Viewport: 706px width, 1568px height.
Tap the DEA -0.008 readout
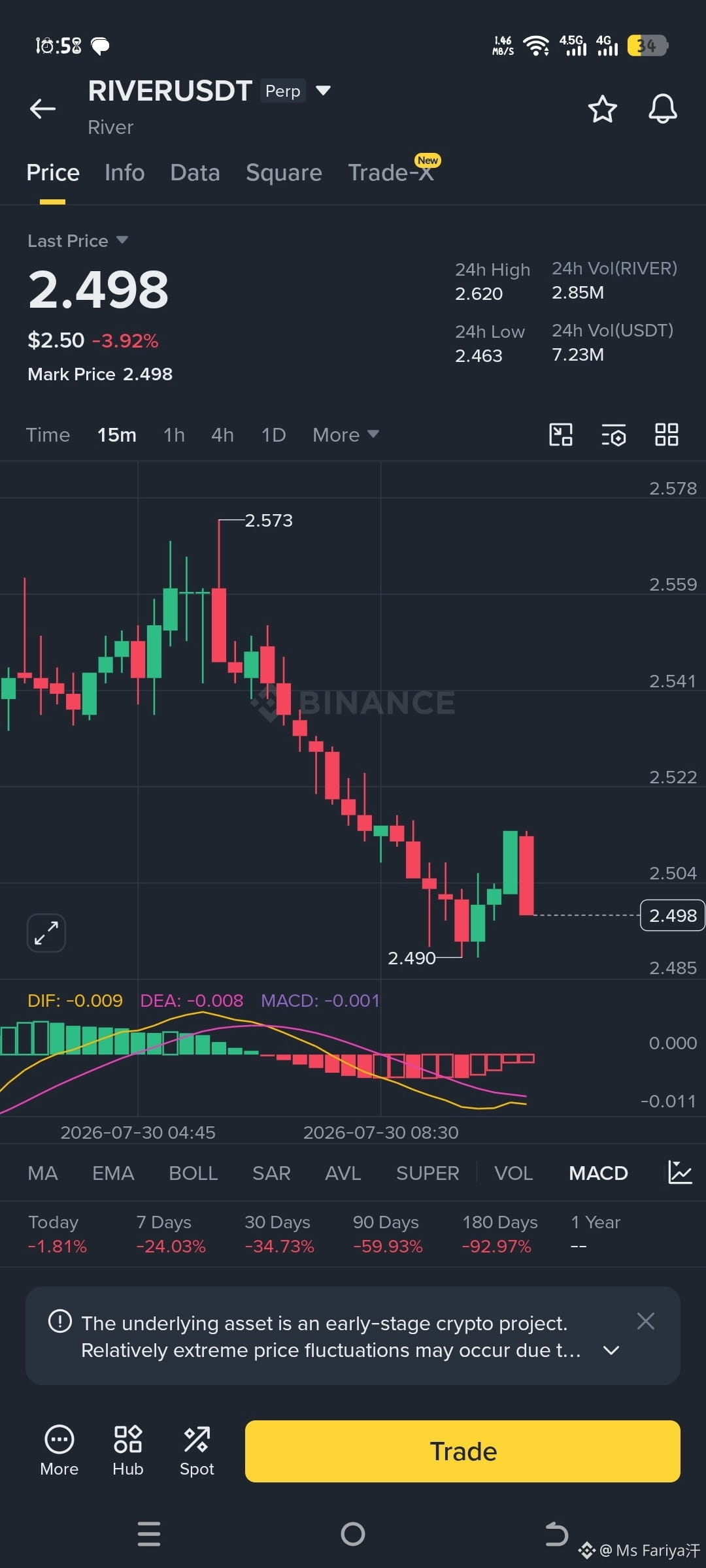click(x=192, y=1001)
